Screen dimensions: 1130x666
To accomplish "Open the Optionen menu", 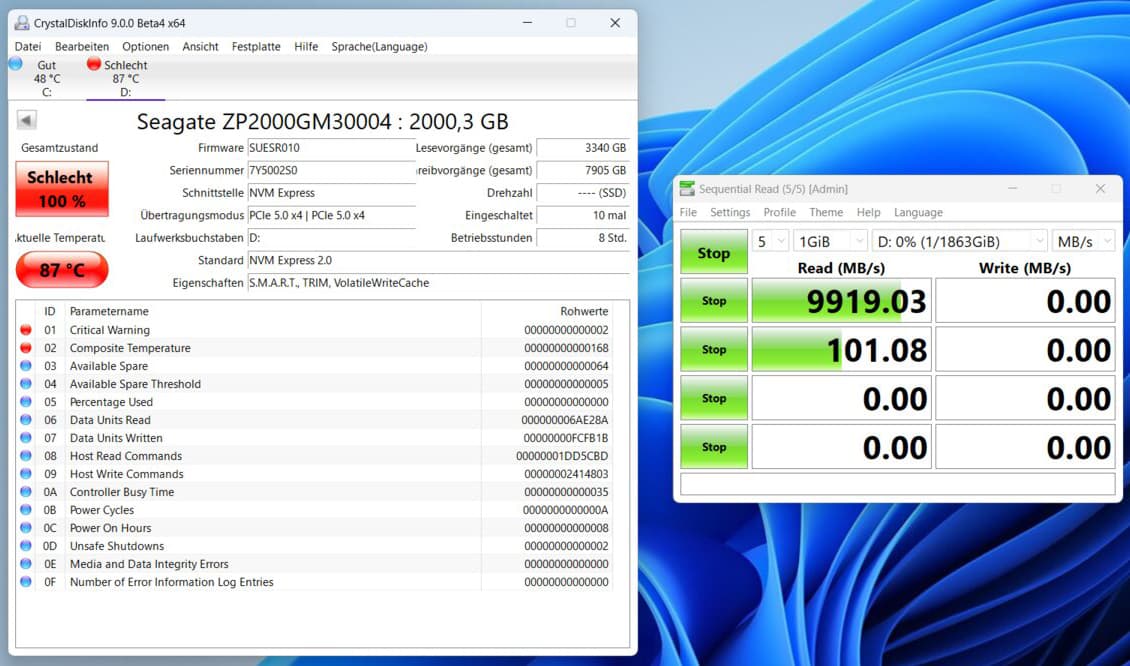I will click(146, 47).
